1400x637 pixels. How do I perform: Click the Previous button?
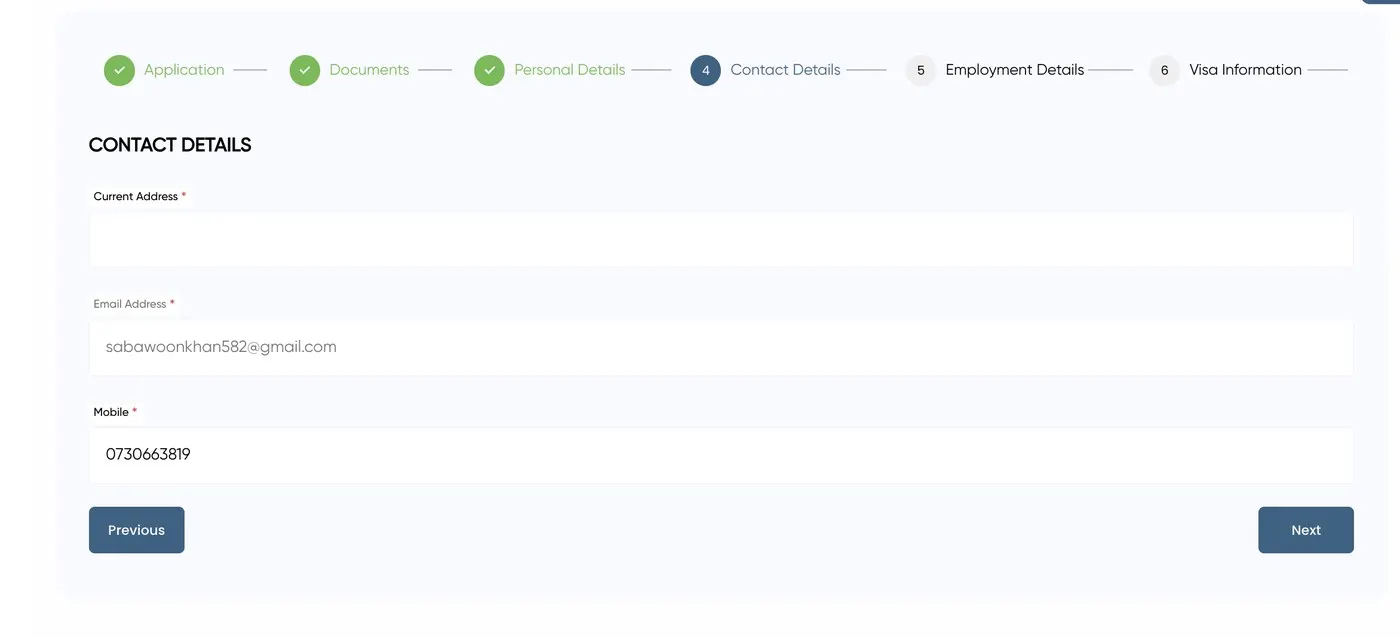[136, 530]
